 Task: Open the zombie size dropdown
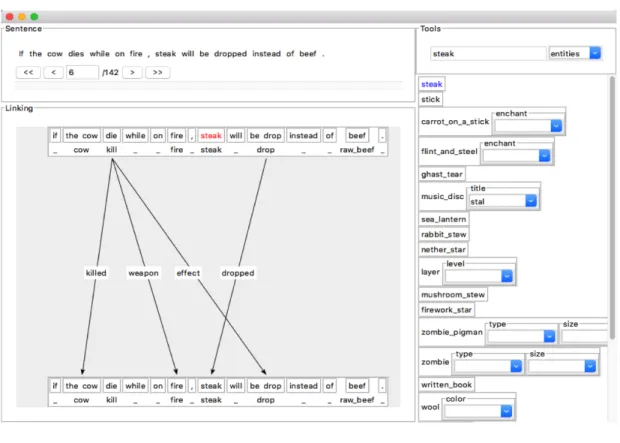pyautogui.click(x=562, y=366)
